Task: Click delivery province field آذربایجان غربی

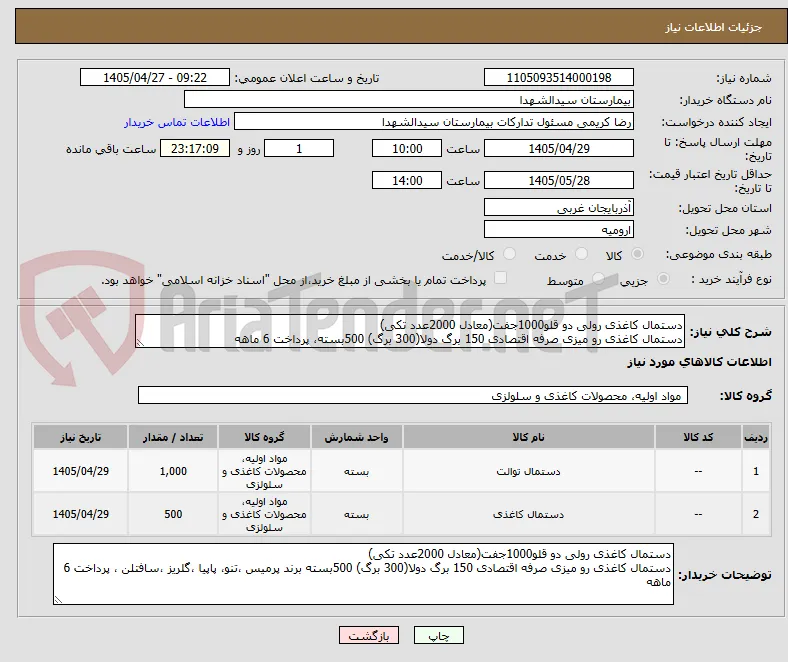Action: point(559,207)
